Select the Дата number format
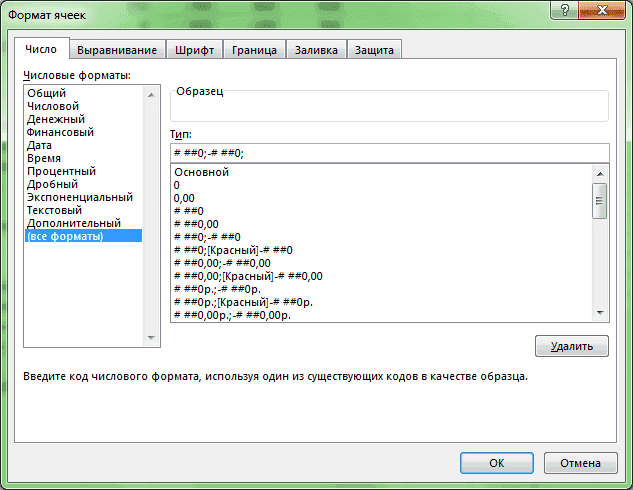The image size is (633, 490). (x=40, y=145)
